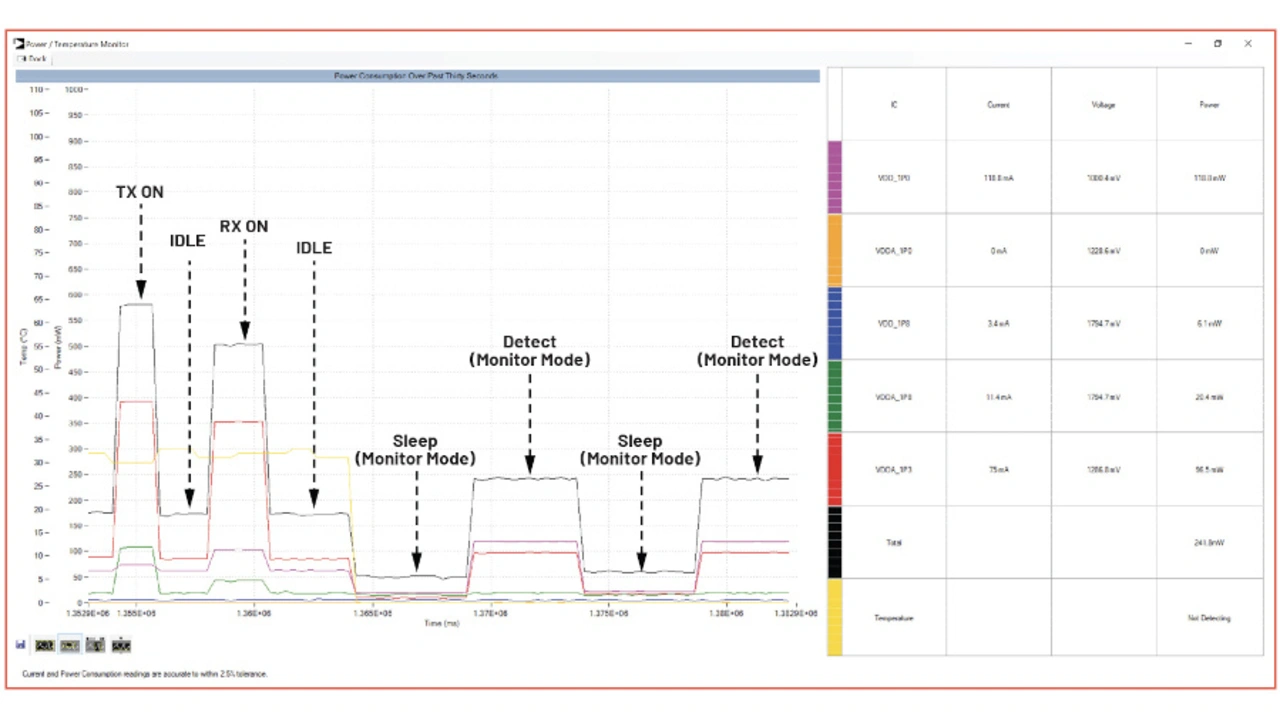Click the purple VDD_1P0 color swatch
The image size is (1280, 720).
(835, 177)
